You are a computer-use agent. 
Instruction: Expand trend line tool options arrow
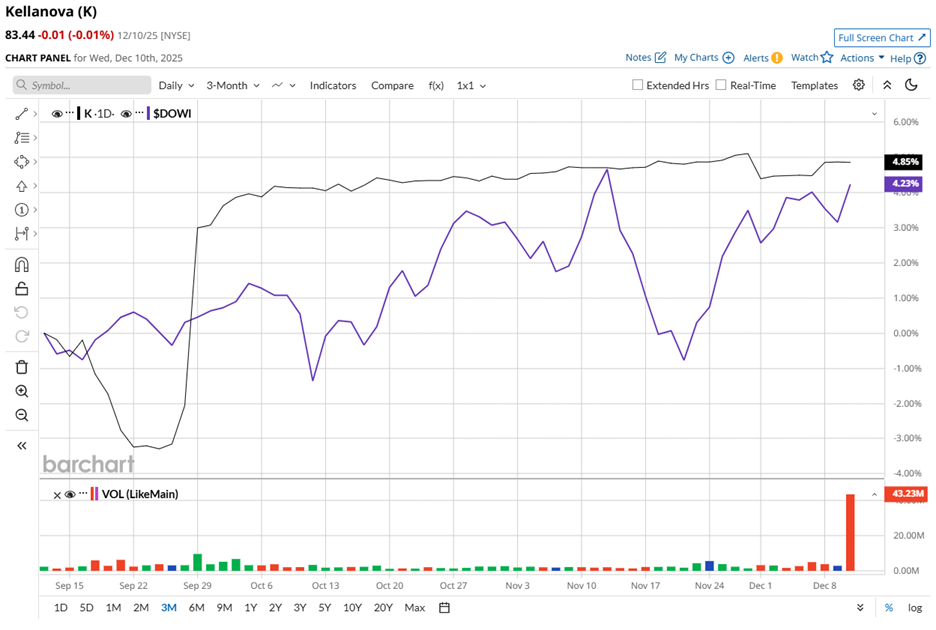point(35,113)
